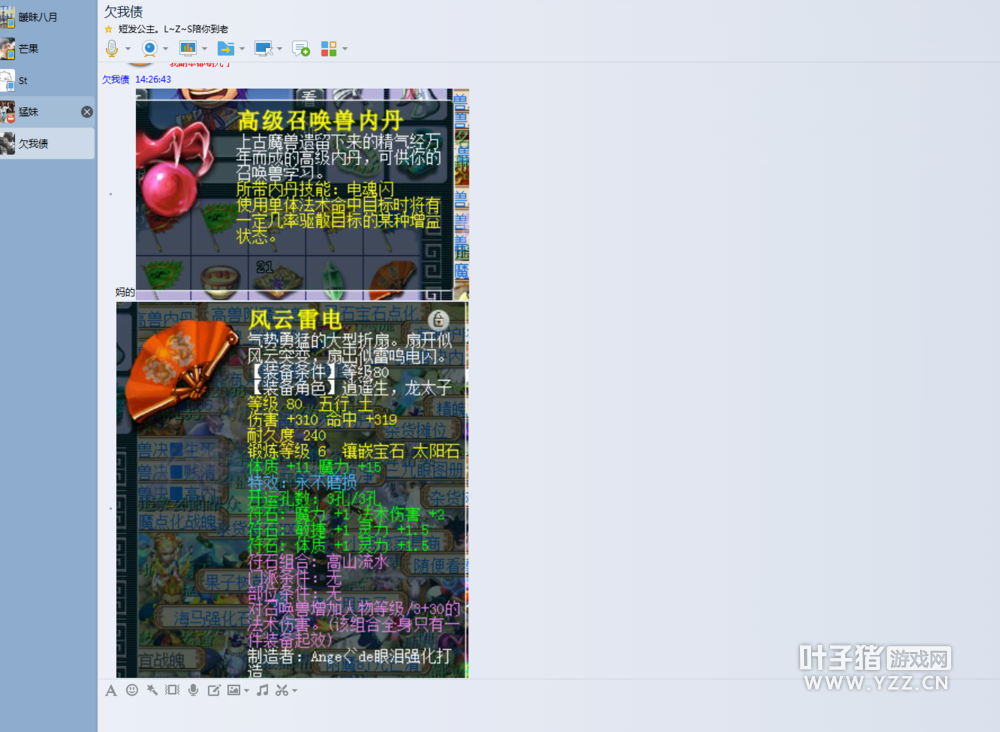Viewport: 1000px width, 732px height.
Task: Open the font settings letter A icon
Action: click(x=111, y=691)
